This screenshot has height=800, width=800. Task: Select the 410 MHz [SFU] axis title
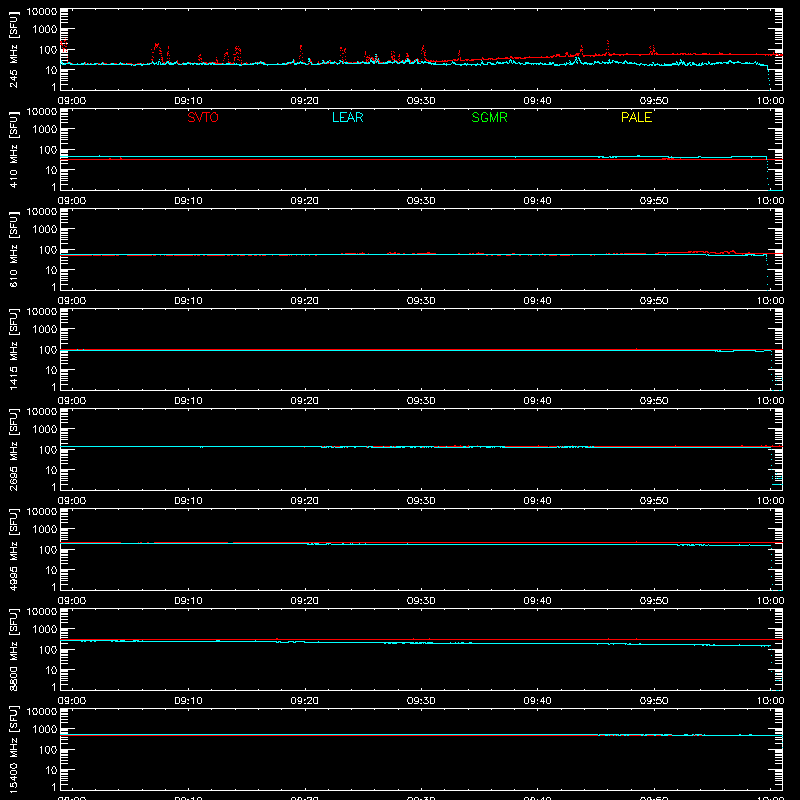[x=14, y=149]
